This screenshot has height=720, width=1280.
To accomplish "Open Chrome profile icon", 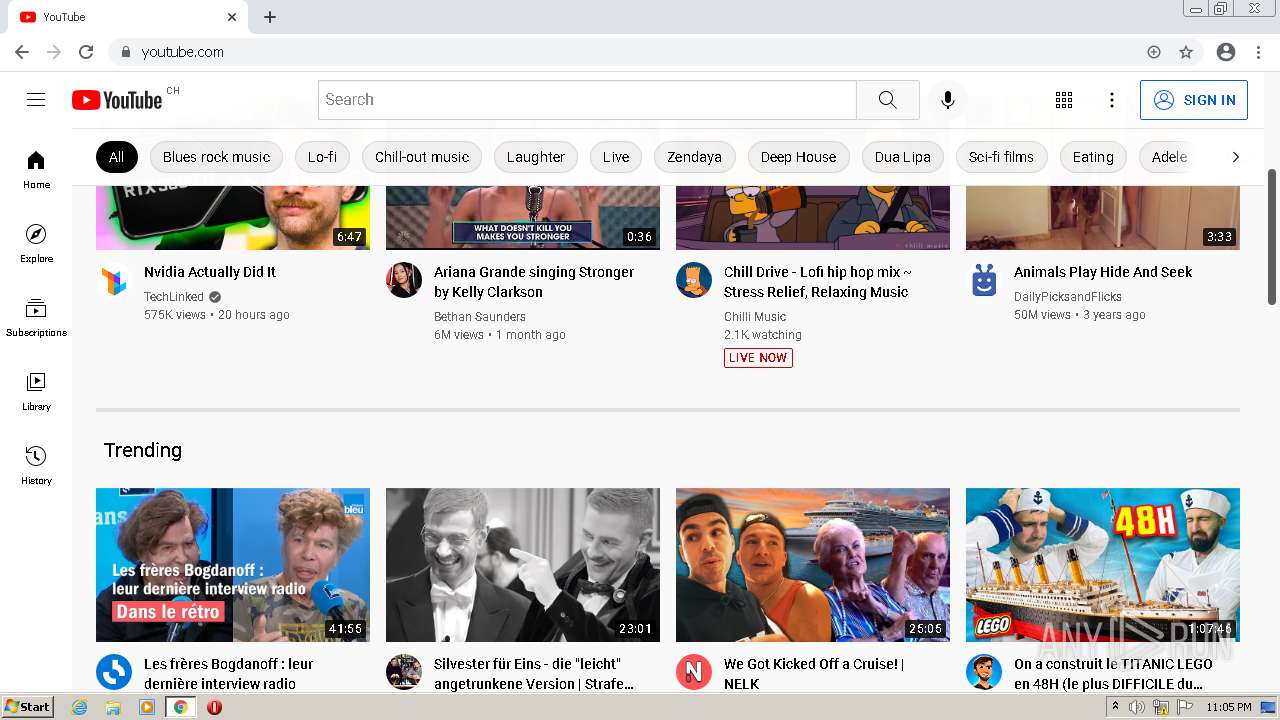I will click(x=1226, y=52).
